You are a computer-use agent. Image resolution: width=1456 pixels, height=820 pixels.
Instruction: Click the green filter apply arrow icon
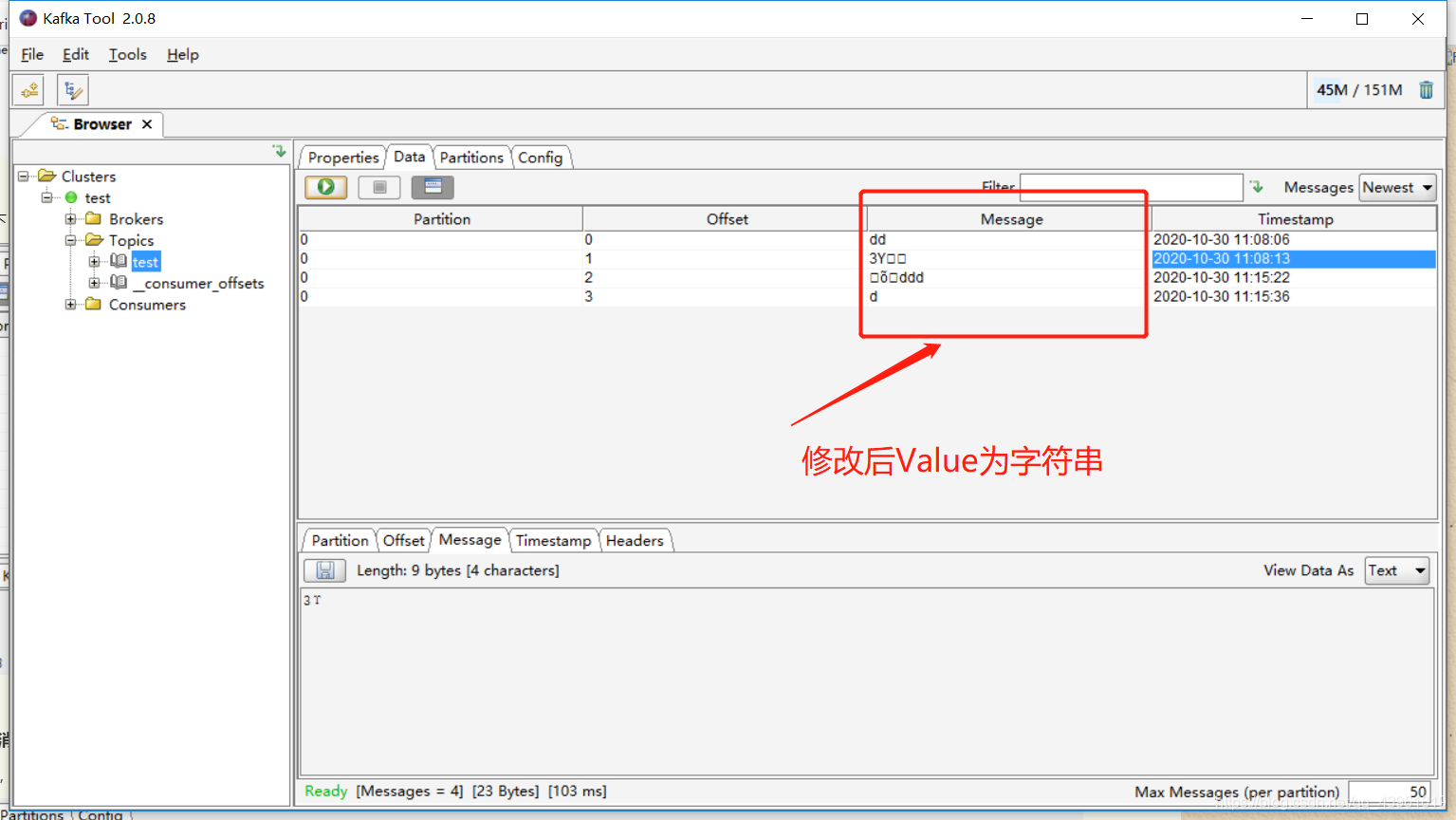point(1257,187)
